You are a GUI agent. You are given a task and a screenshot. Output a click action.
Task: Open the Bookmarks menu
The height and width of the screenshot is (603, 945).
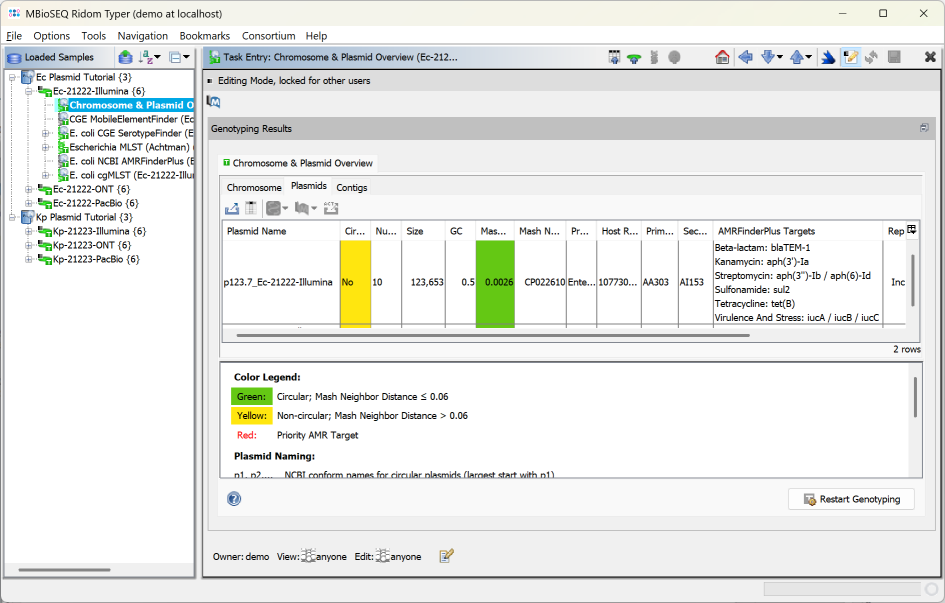click(204, 35)
